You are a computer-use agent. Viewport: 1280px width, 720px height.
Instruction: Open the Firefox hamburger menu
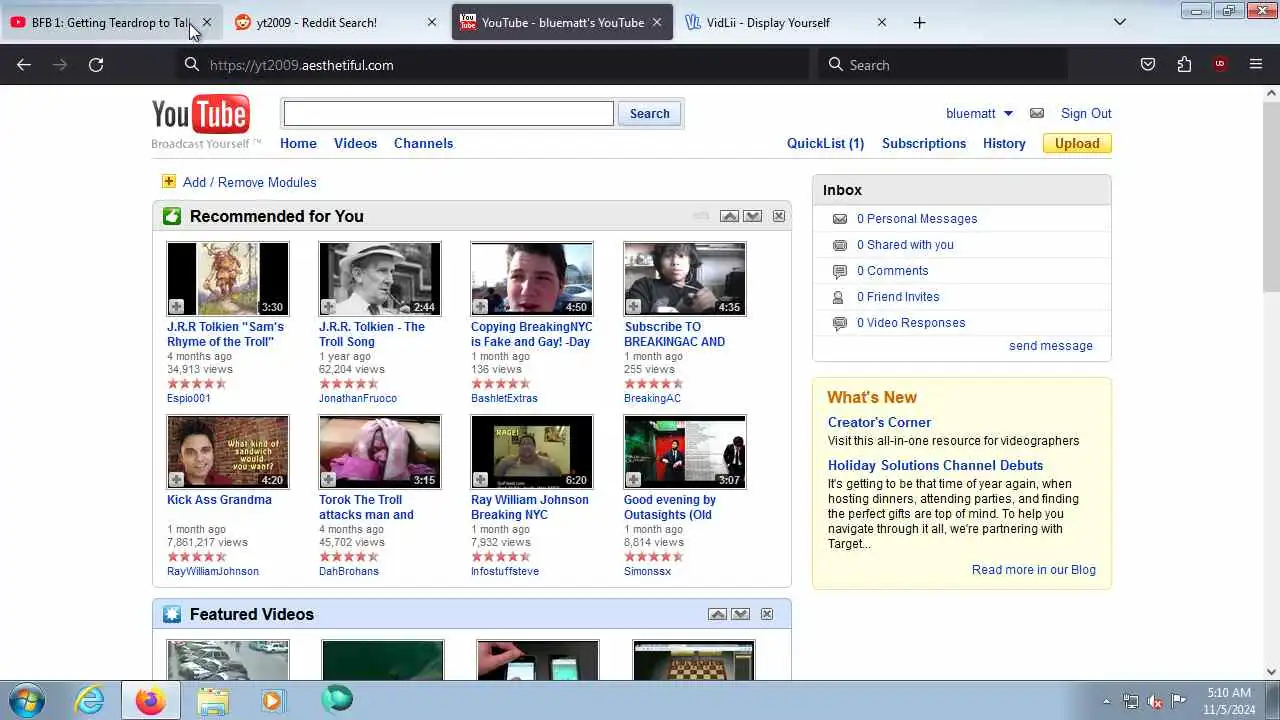(1256, 64)
